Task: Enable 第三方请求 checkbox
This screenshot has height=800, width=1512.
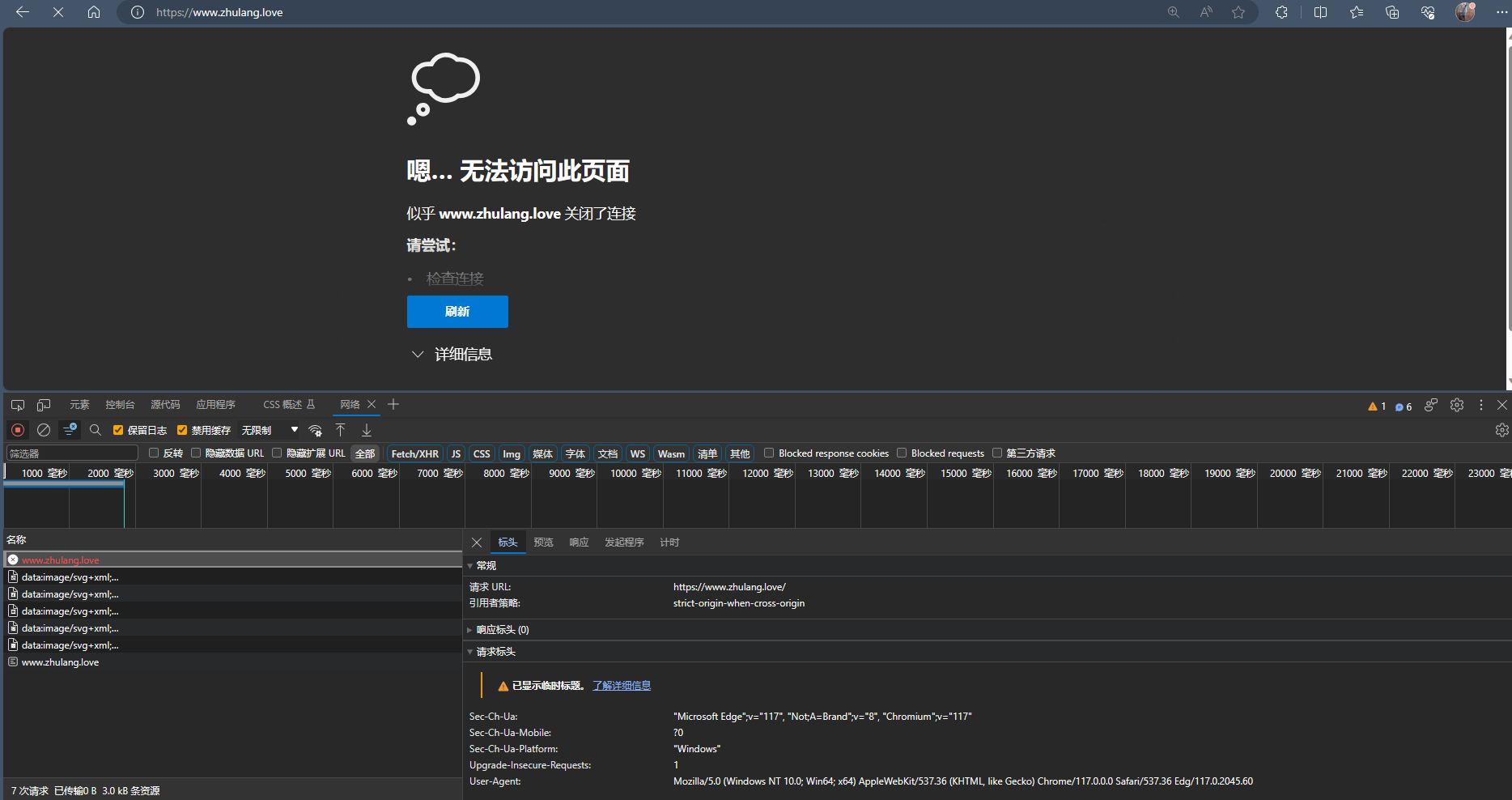Action: [x=997, y=453]
